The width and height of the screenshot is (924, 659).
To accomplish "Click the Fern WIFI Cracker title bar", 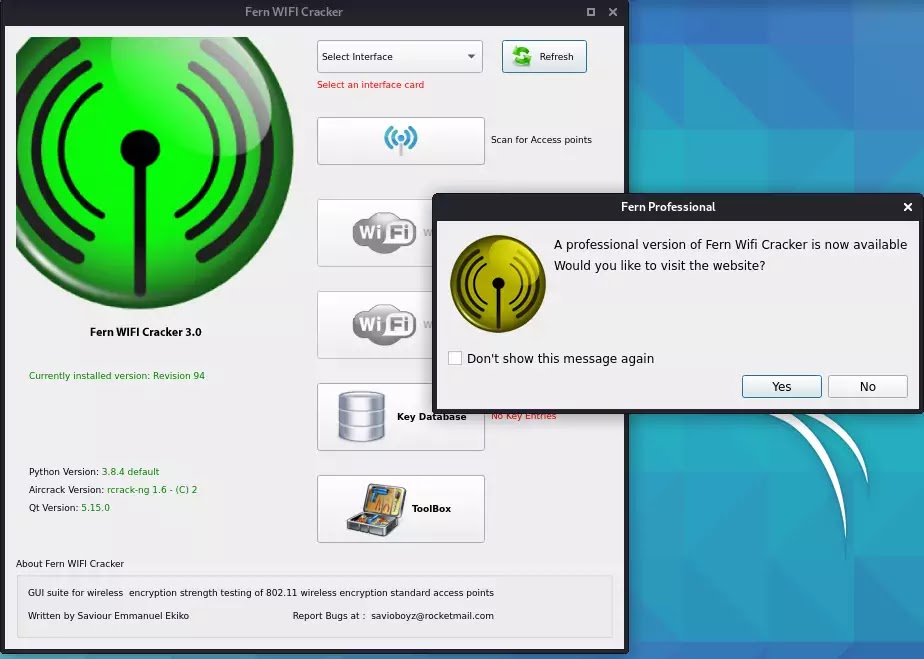I will click(x=293, y=12).
